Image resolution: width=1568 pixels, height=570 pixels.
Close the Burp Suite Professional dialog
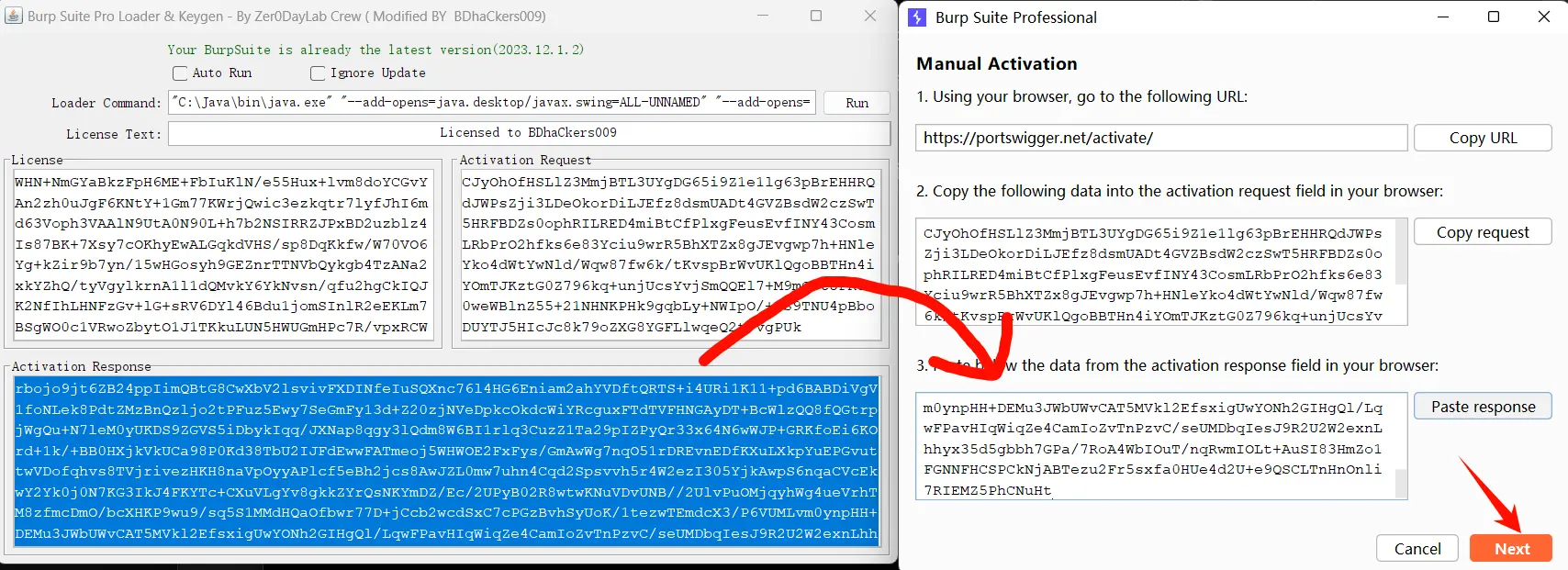click(x=1544, y=17)
